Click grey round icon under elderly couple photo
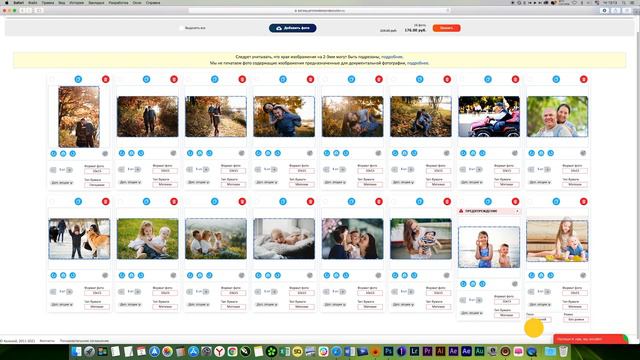The image size is (640, 360). click(583, 153)
